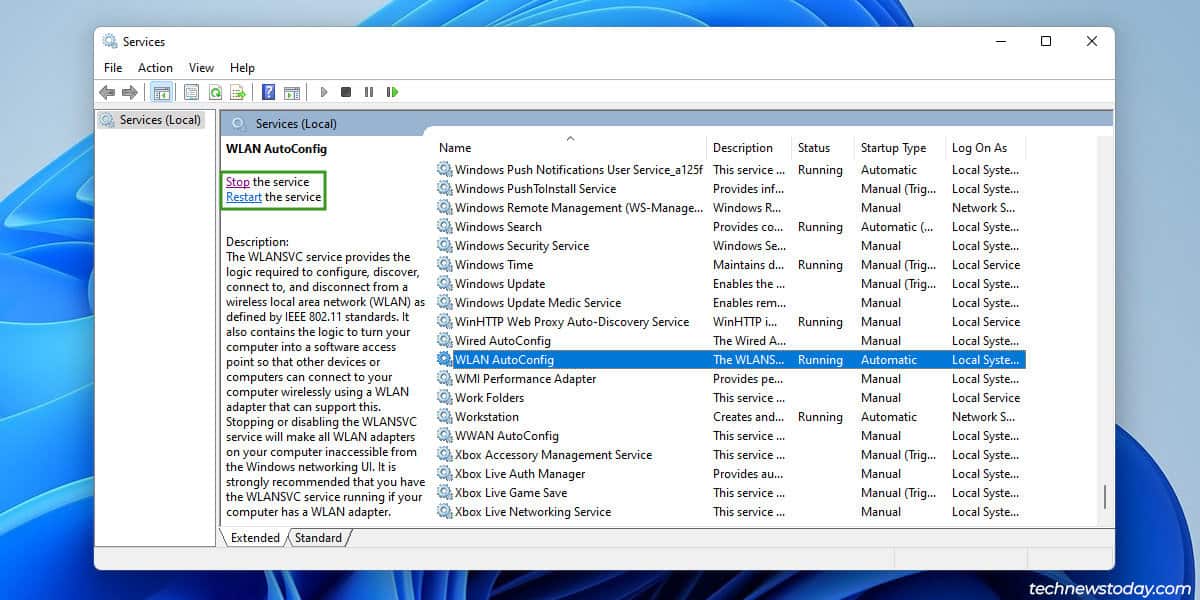Select WinHTTP Web Proxy Auto-Discovery Service
The image size is (1200, 600).
tap(730, 322)
